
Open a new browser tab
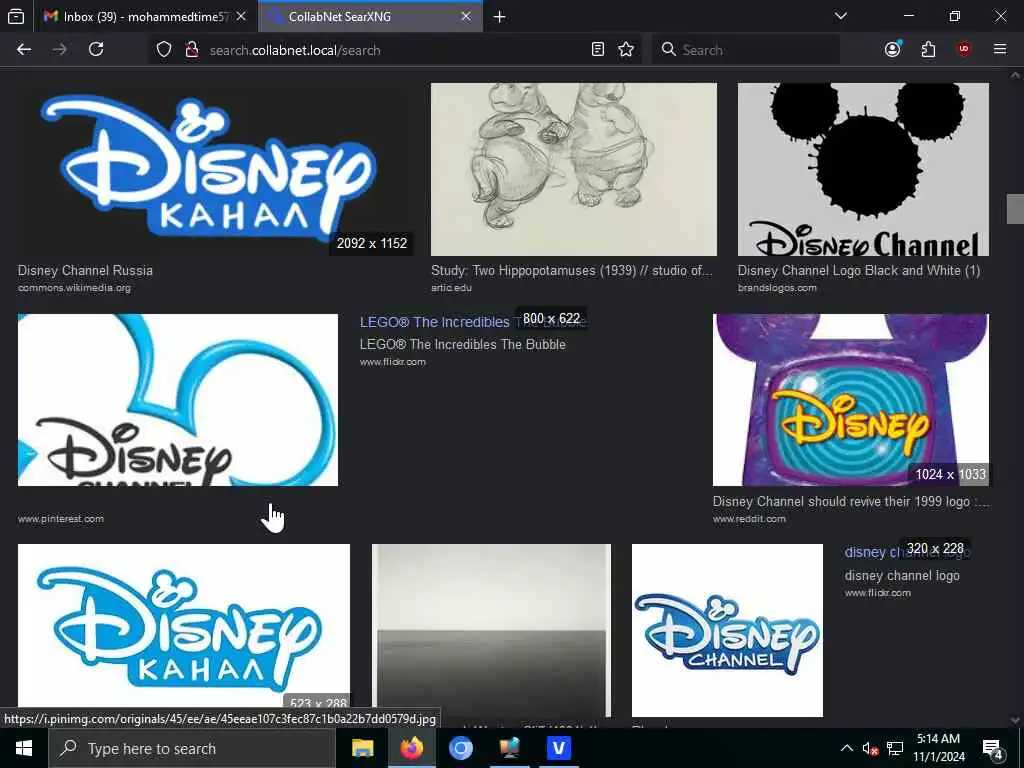pyautogui.click(x=500, y=17)
